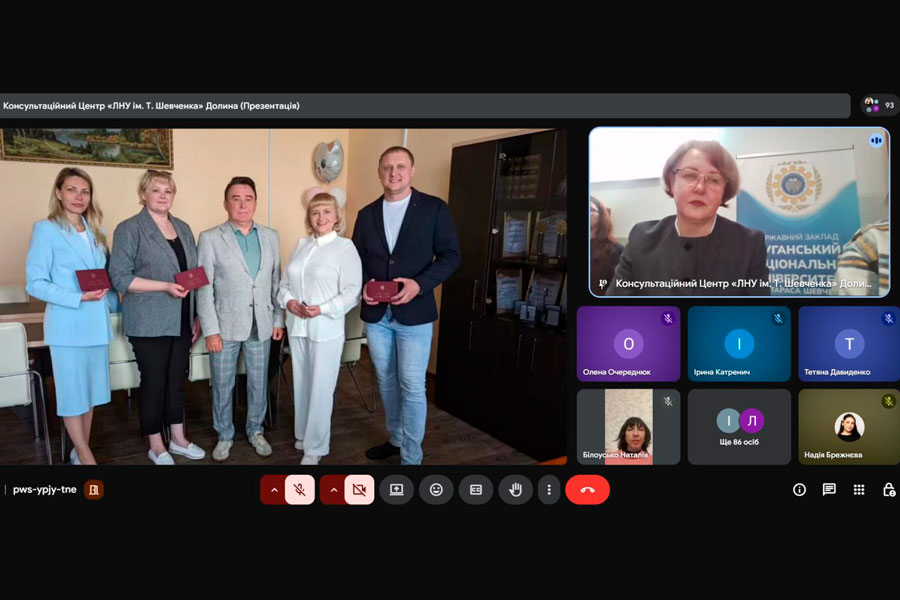
Task: Click muted mic icon on Надія Брежнєва tile
Action: (x=889, y=401)
